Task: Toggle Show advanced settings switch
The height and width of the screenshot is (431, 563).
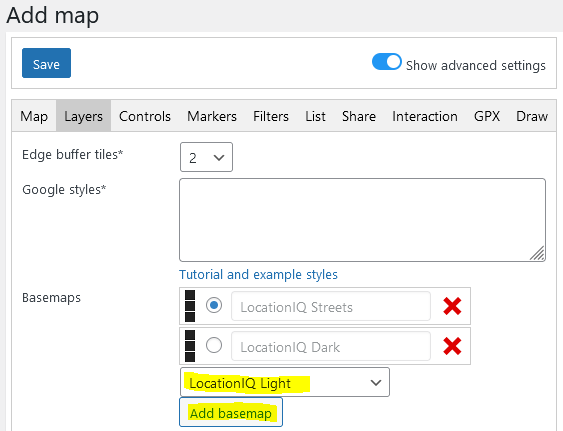Action: 387,62
